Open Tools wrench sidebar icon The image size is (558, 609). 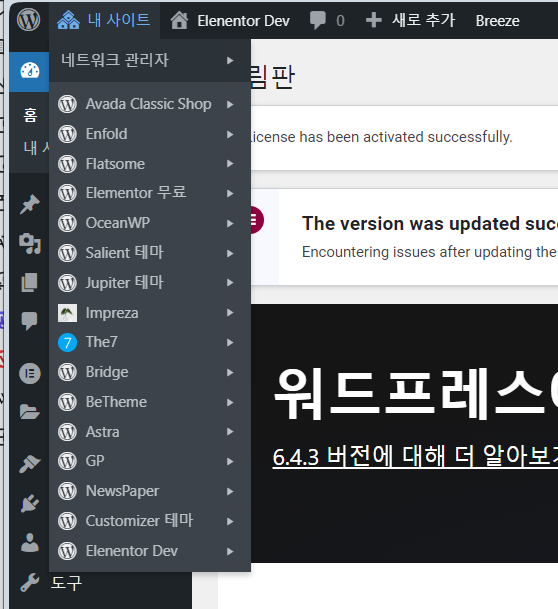click(30, 583)
